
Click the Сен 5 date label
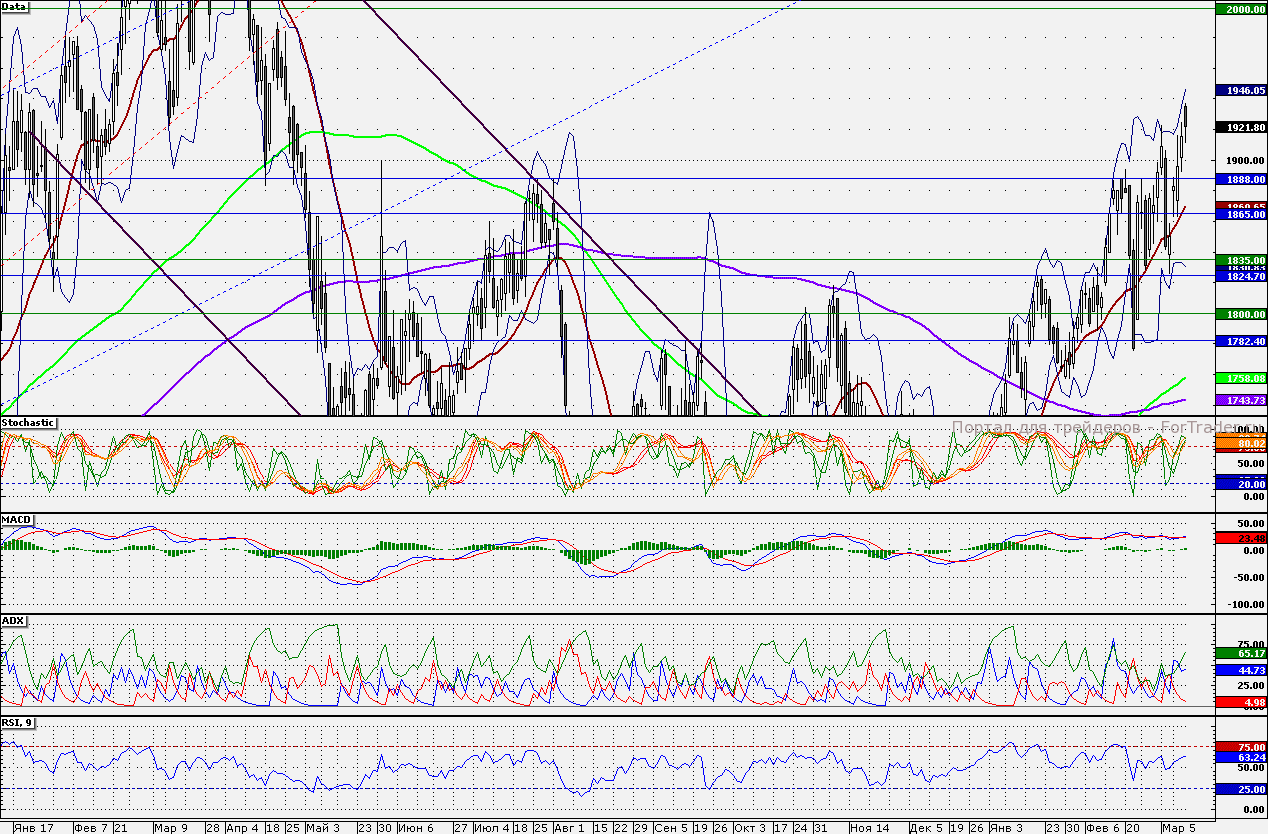tap(671, 828)
